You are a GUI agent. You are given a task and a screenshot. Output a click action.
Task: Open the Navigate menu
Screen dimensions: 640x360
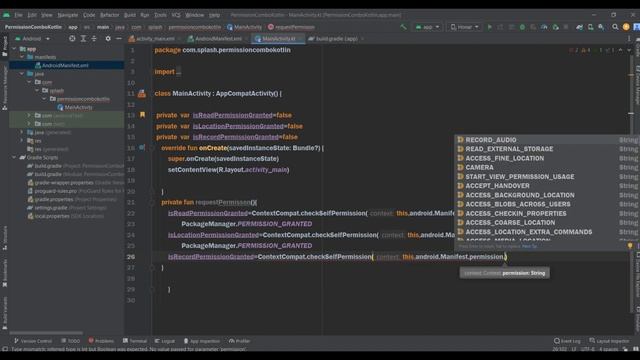(68, 15)
